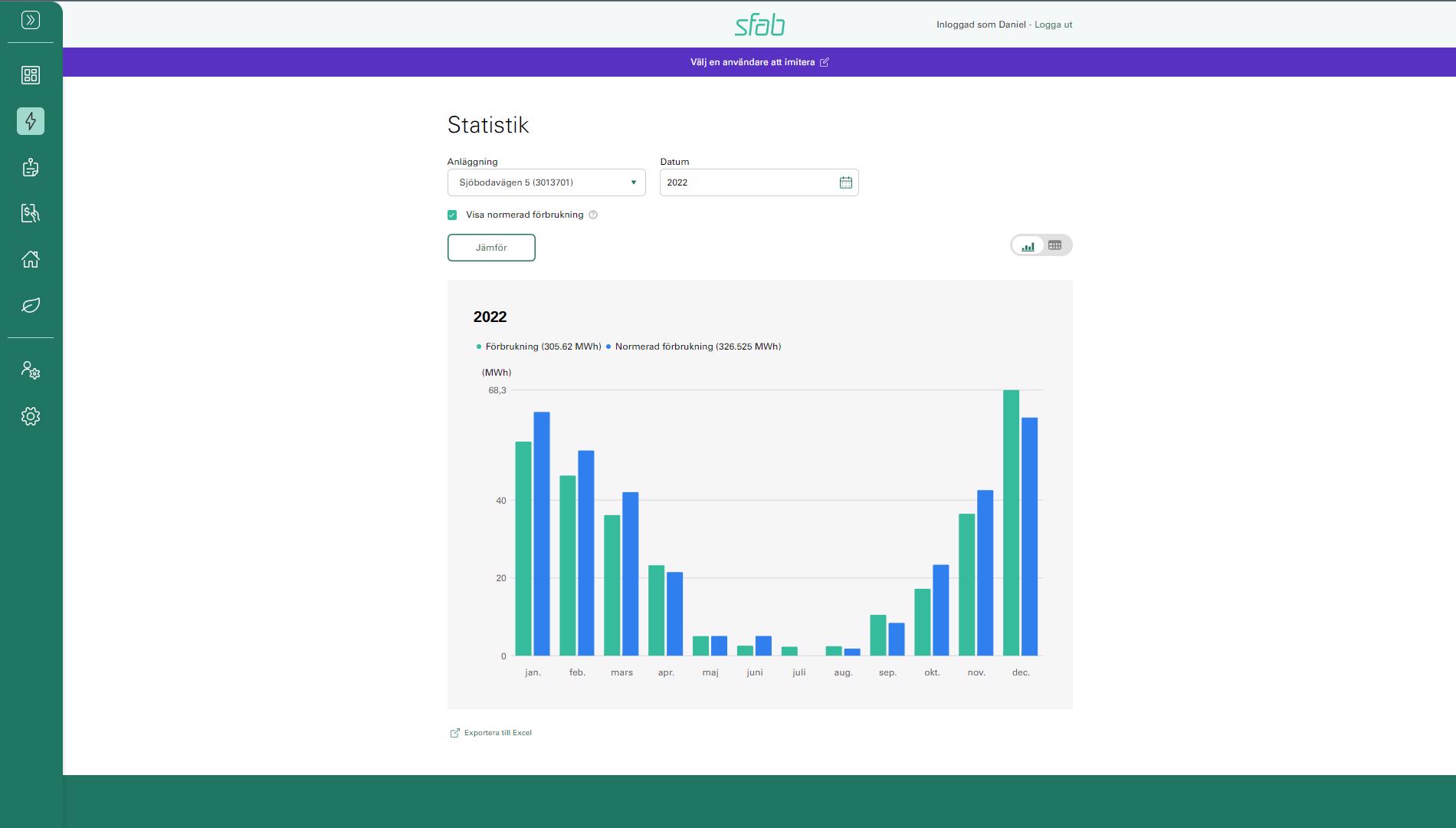Click the 'mars' axis label
The height and width of the screenshot is (828, 1456).
[x=621, y=672]
